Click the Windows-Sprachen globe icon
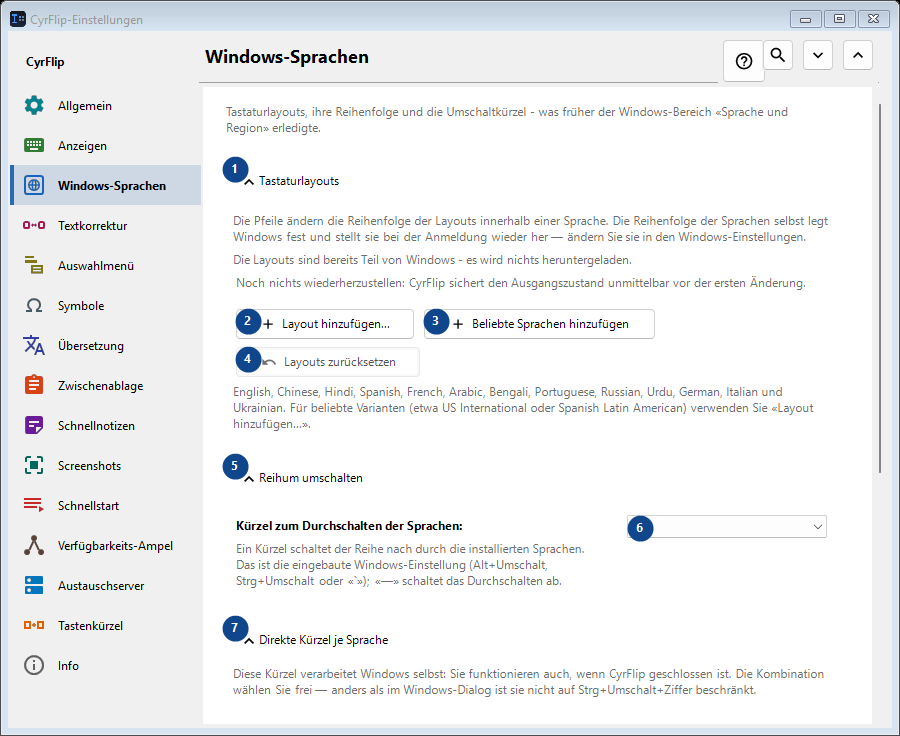Viewport: 900px width, 736px height. click(x=34, y=185)
